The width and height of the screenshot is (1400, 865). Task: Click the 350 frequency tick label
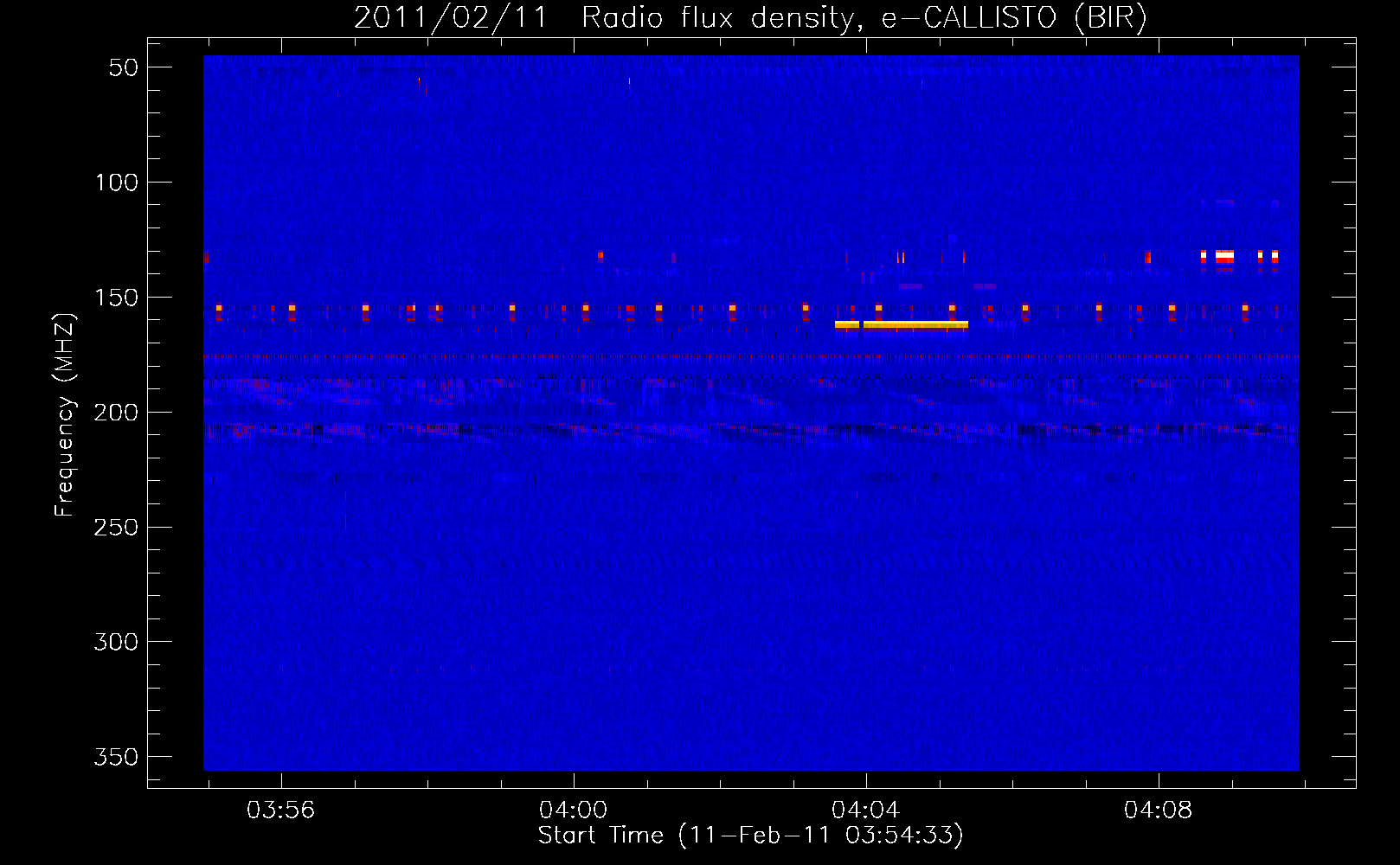(x=117, y=757)
